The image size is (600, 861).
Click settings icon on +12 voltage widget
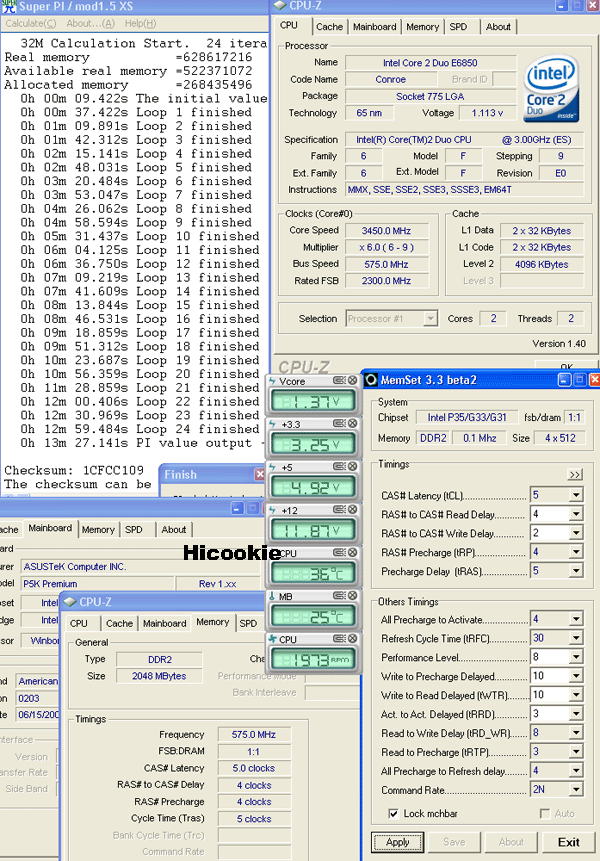click(339, 510)
